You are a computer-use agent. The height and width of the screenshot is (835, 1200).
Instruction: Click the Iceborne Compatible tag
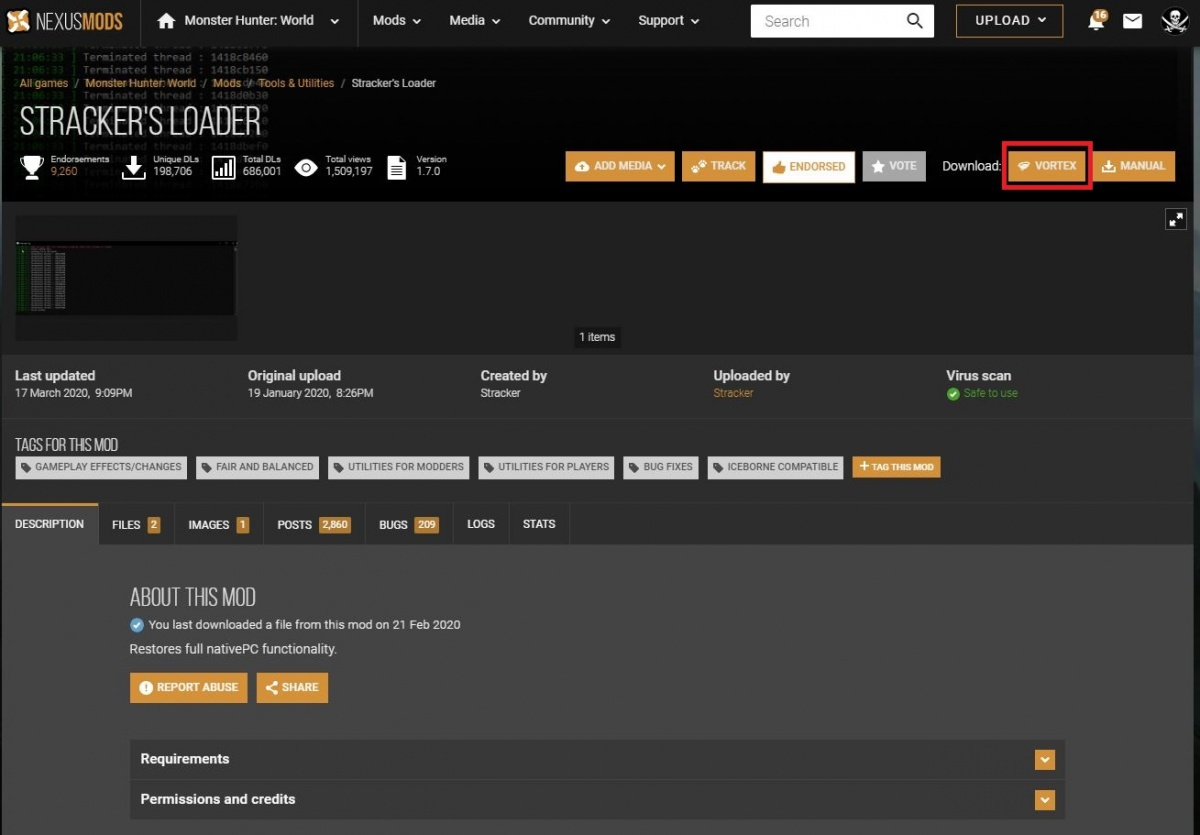coord(776,467)
